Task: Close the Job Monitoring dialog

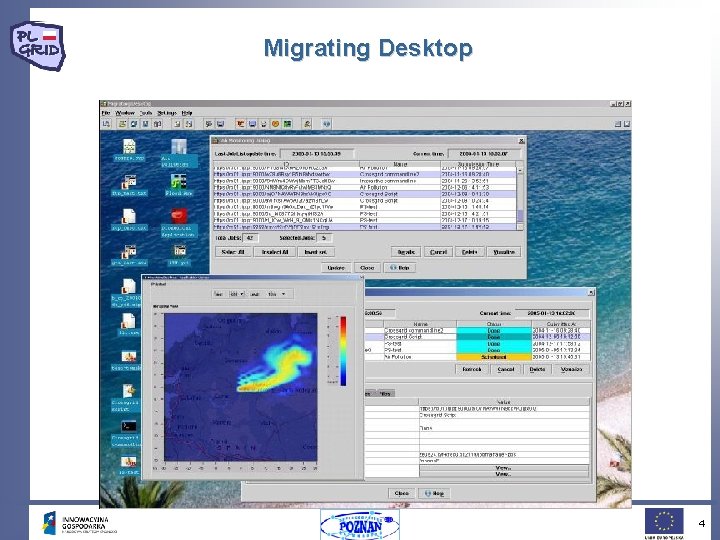Action: point(521,141)
